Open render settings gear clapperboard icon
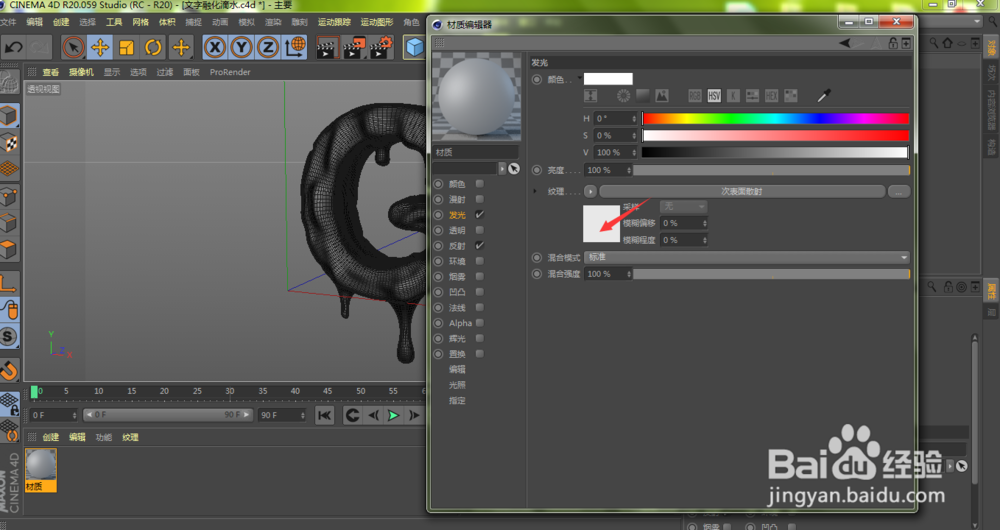Image resolution: width=1000 pixels, height=530 pixels. [381, 48]
